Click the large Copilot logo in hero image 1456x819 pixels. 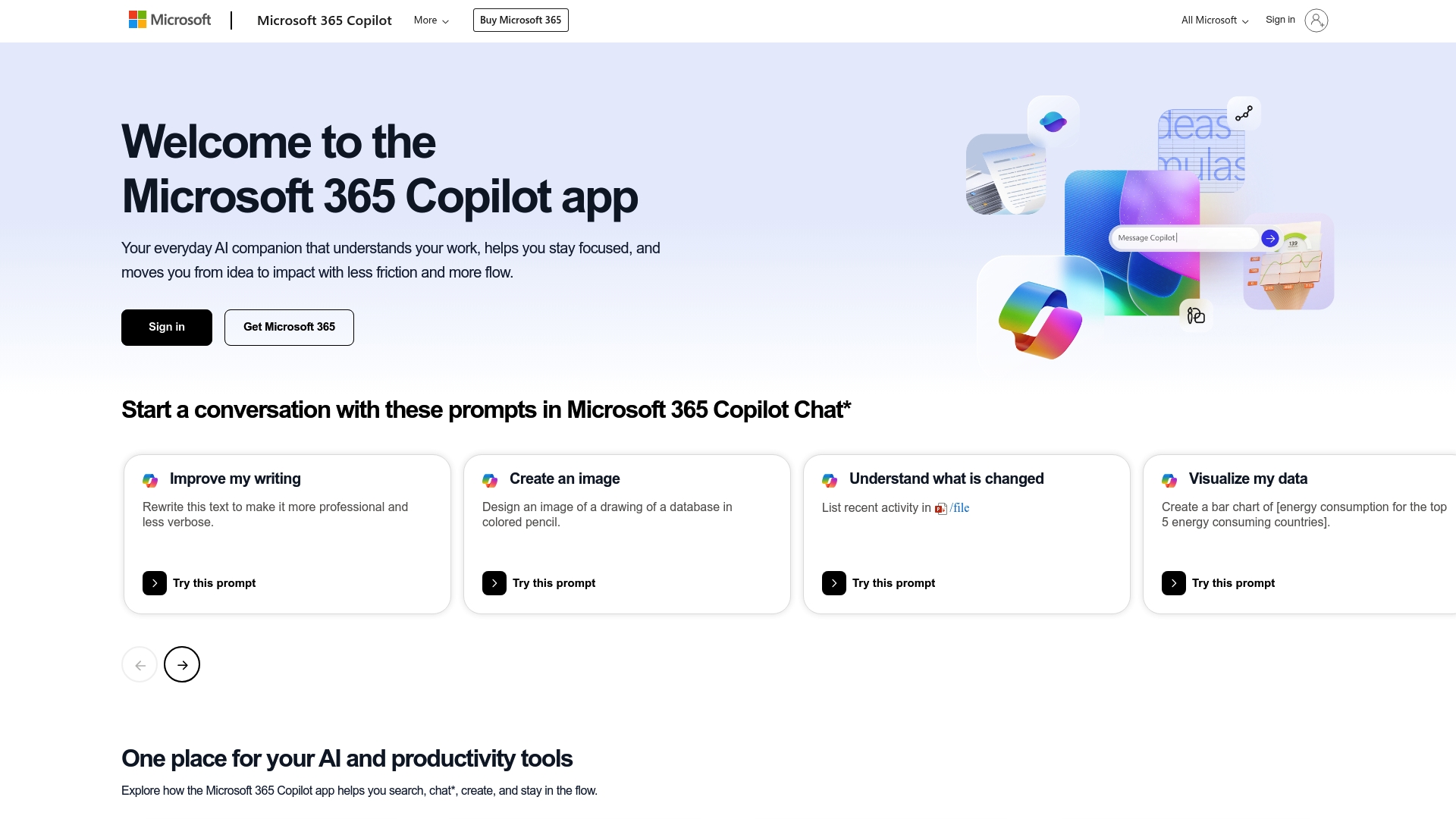tap(1040, 319)
